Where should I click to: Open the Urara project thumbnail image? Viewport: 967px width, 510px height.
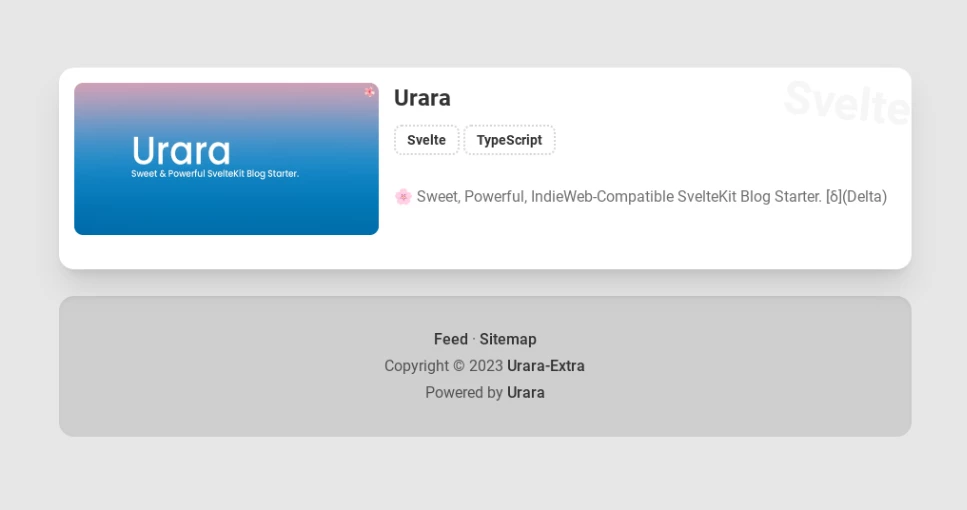(x=226, y=205)
